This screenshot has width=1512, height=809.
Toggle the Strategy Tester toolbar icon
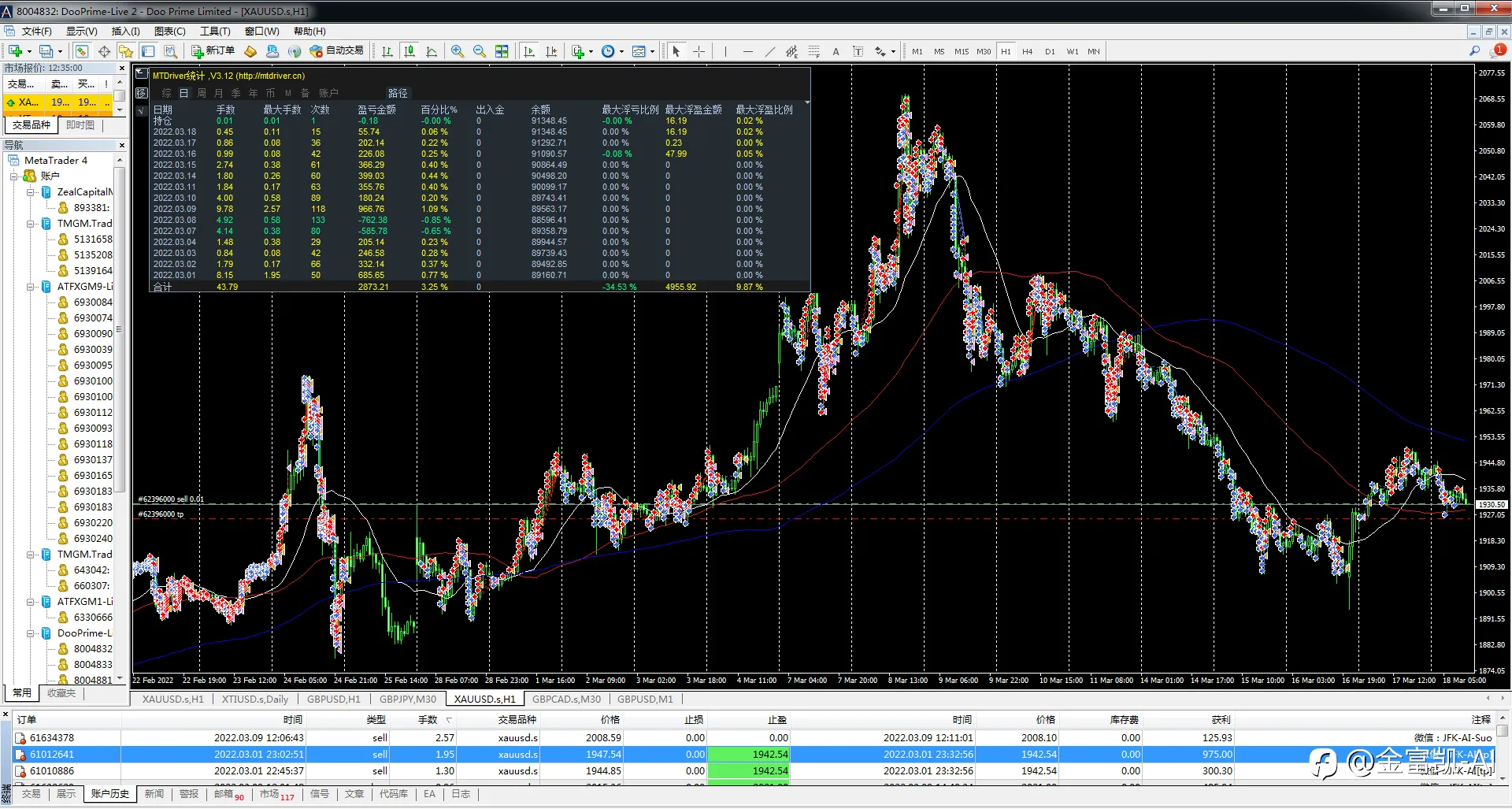[x=170, y=51]
